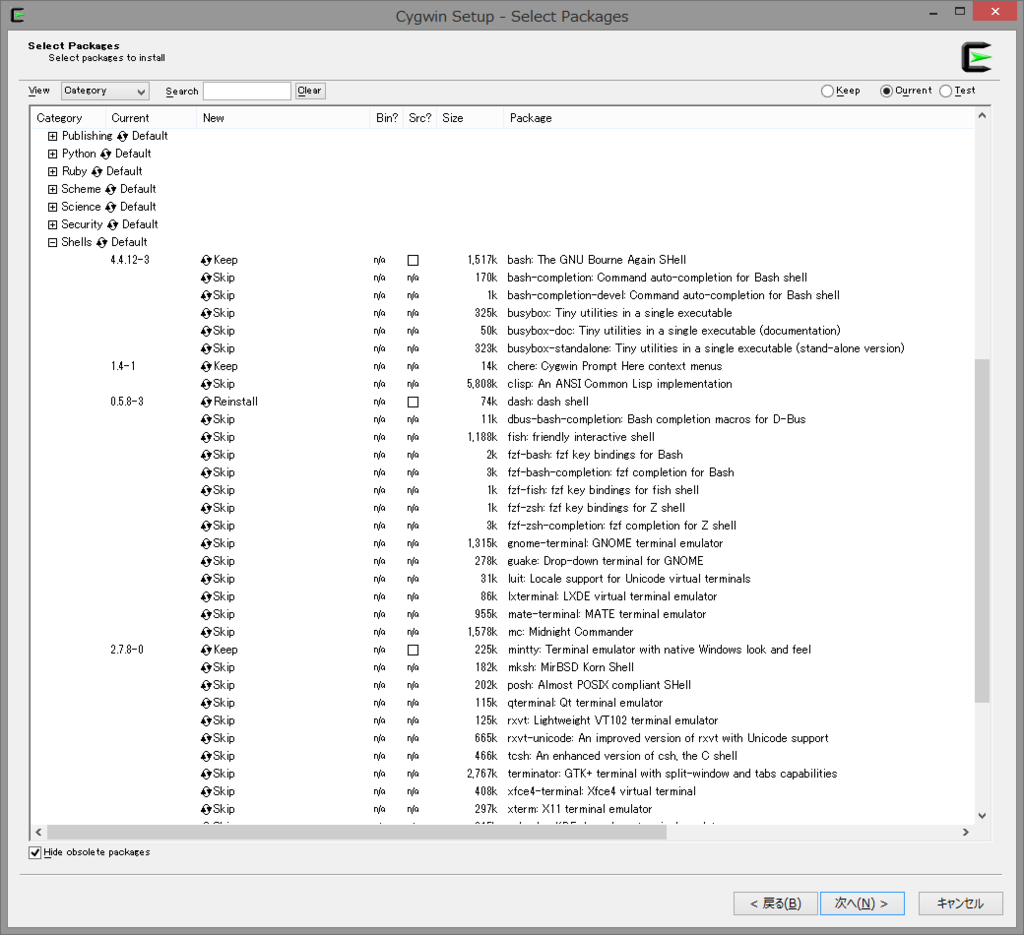Click the Default cycle icon for Science category
Viewport: 1024px width, 935px height.
110,207
